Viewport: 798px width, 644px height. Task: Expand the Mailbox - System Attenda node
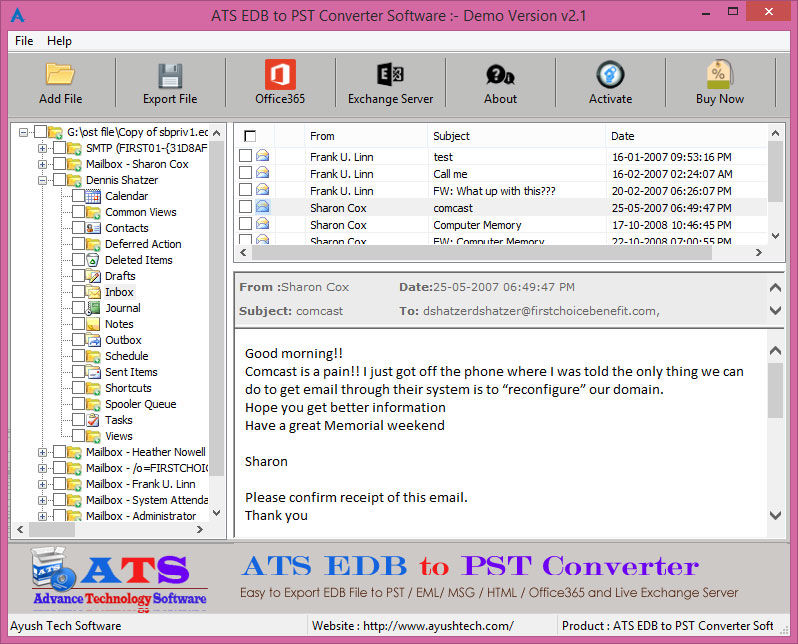pos(42,500)
